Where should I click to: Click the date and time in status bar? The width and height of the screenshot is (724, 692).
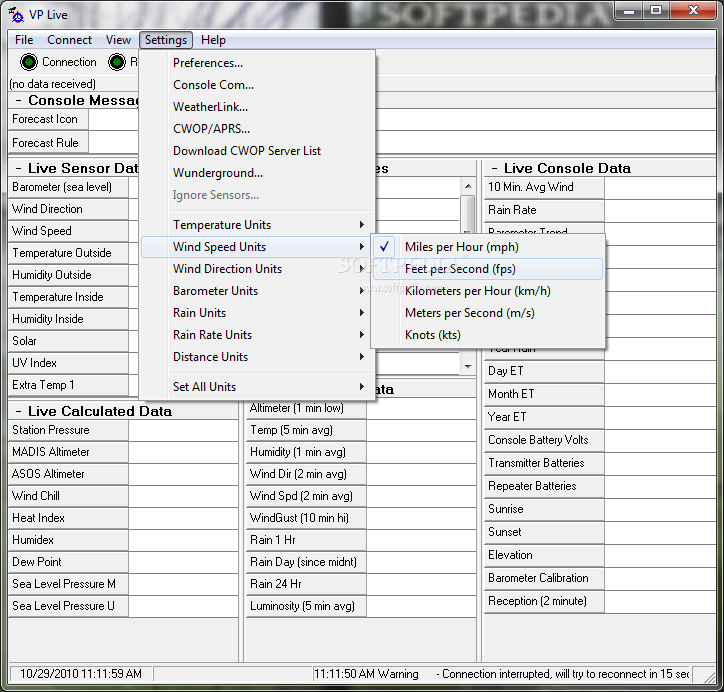[x=81, y=674]
